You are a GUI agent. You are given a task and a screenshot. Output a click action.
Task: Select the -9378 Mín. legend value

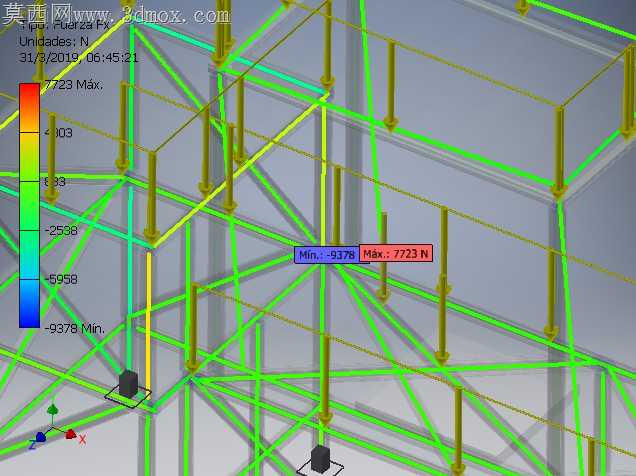click(74, 328)
